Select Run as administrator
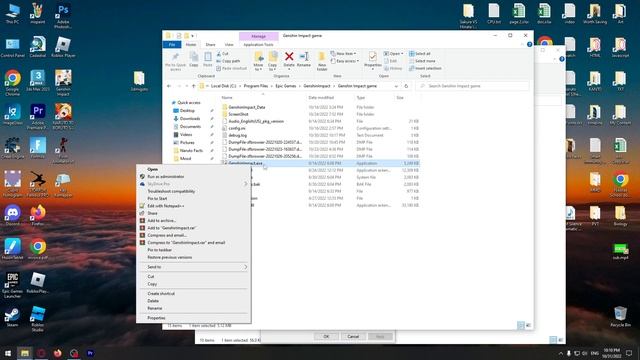 click(x=166, y=177)
